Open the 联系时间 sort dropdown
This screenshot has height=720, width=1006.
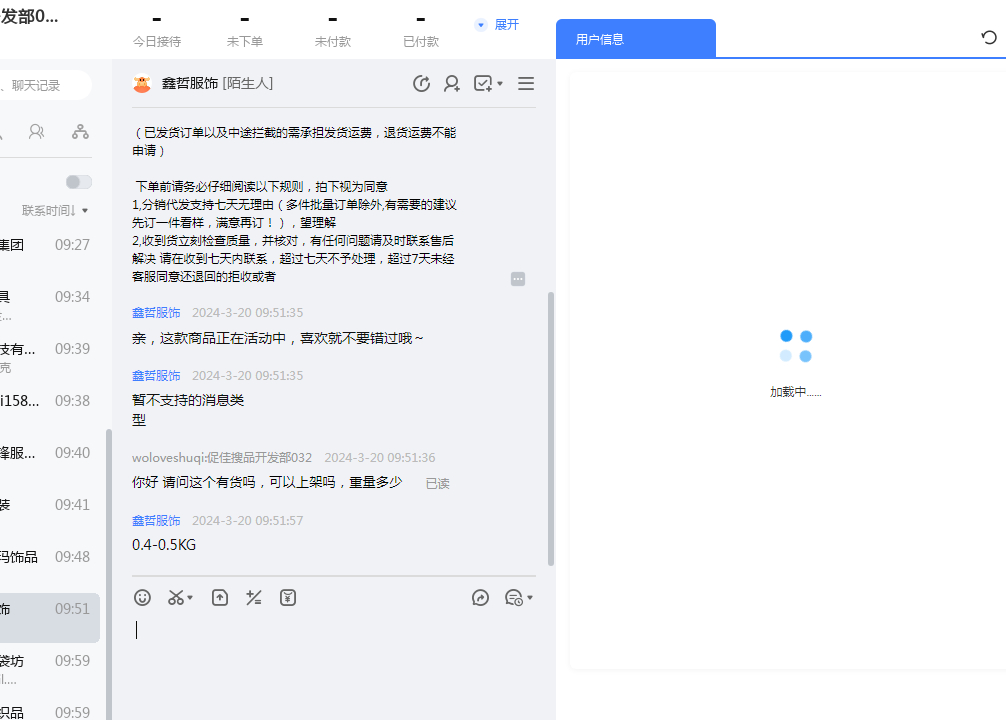(55, 211)
